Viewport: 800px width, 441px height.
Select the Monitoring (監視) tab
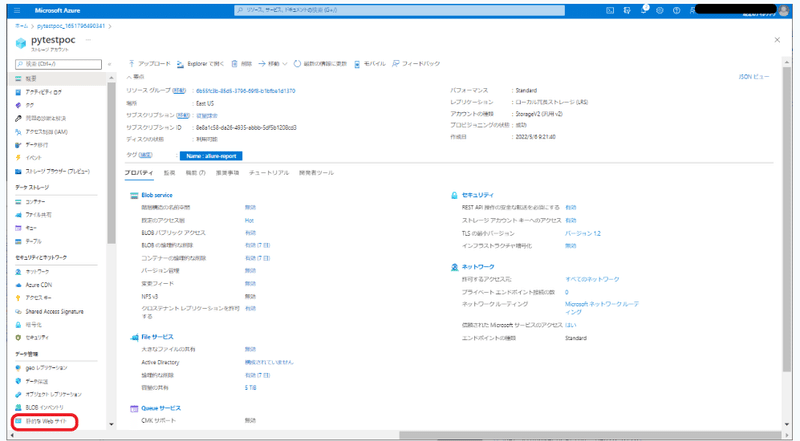169,173
